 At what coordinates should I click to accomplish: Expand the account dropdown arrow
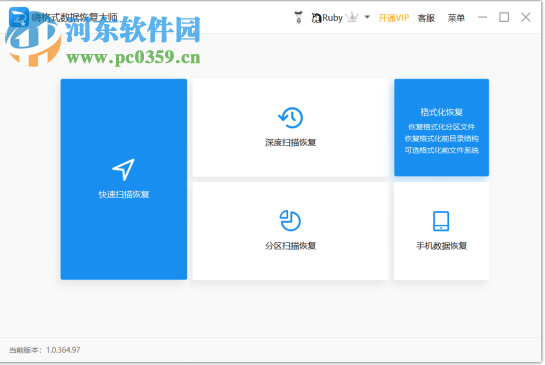click(x=367, y=17)
